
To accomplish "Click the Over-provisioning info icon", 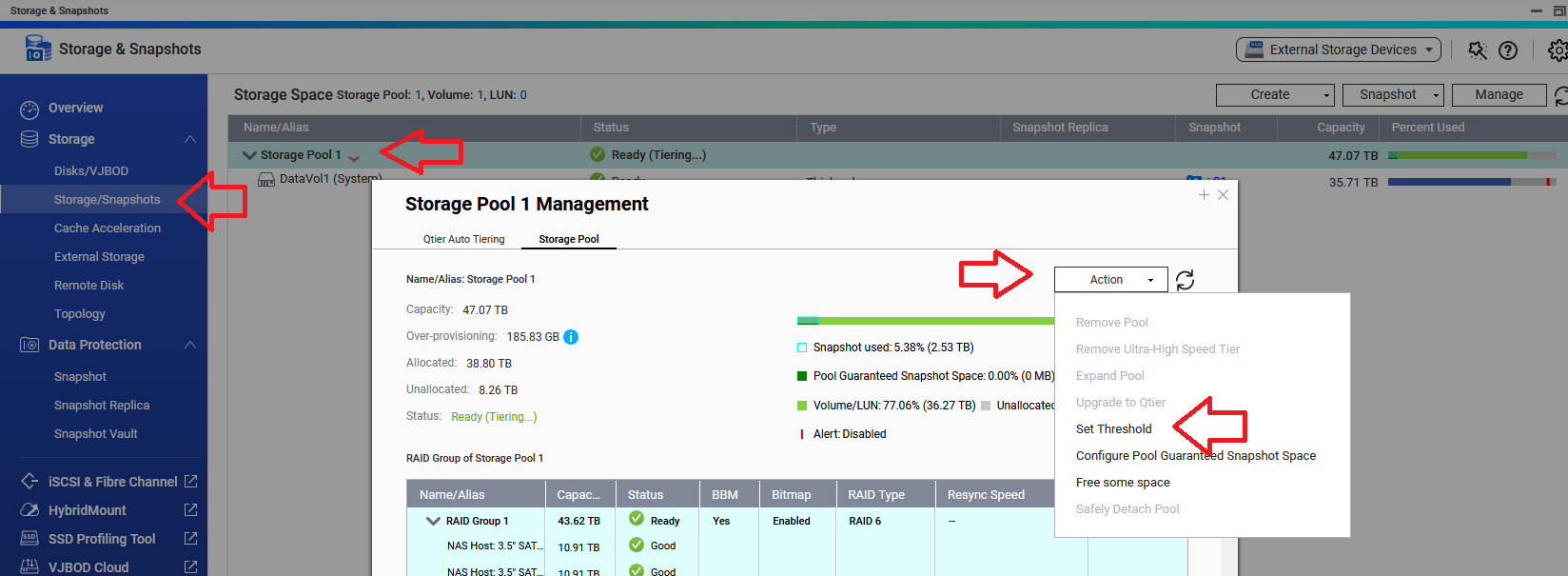I will tap(571, 337).
